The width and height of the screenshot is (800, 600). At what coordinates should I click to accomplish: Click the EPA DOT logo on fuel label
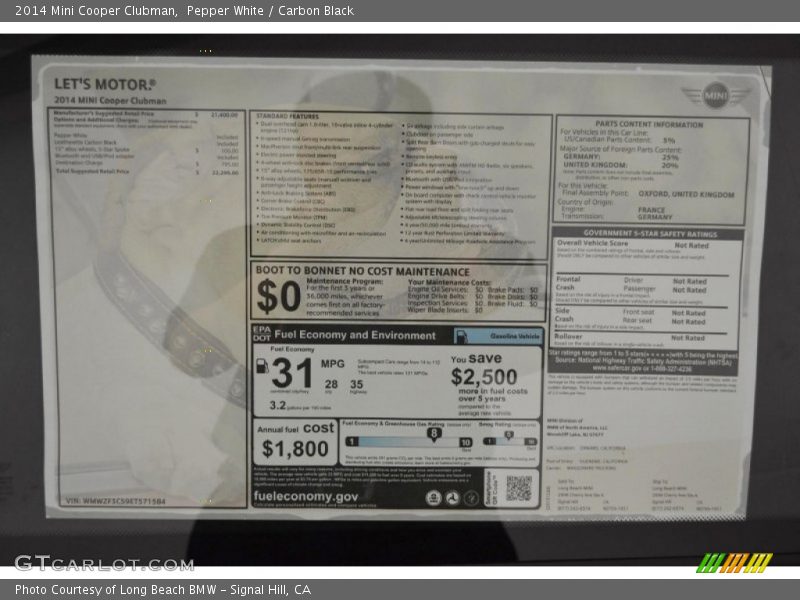click(261, 334)
